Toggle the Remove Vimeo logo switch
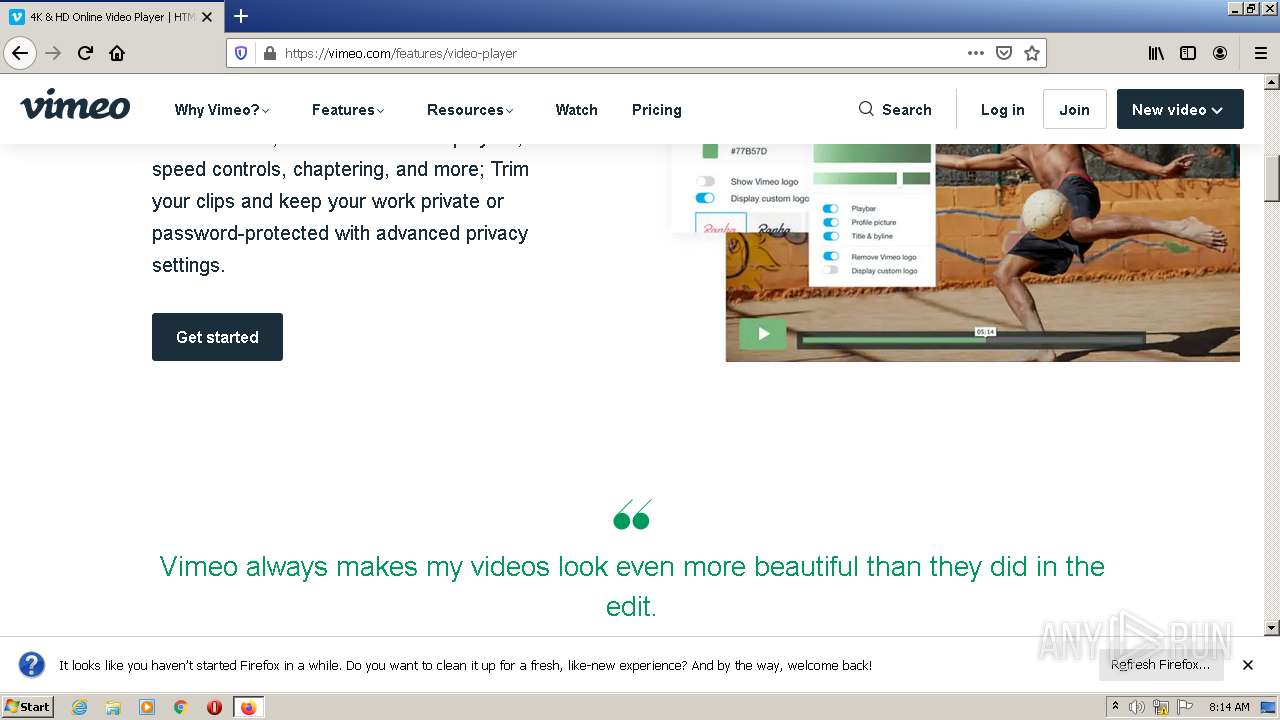 [830, 257]
